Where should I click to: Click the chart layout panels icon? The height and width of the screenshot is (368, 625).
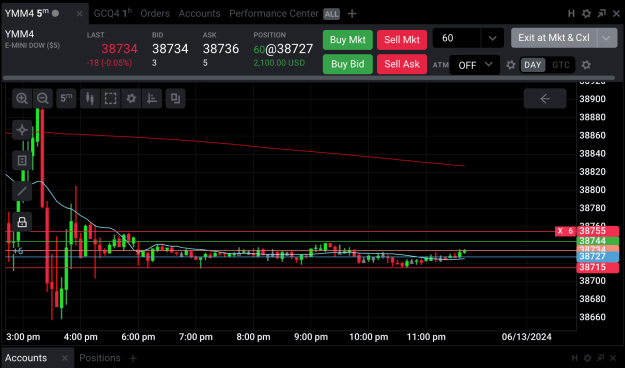175,98
